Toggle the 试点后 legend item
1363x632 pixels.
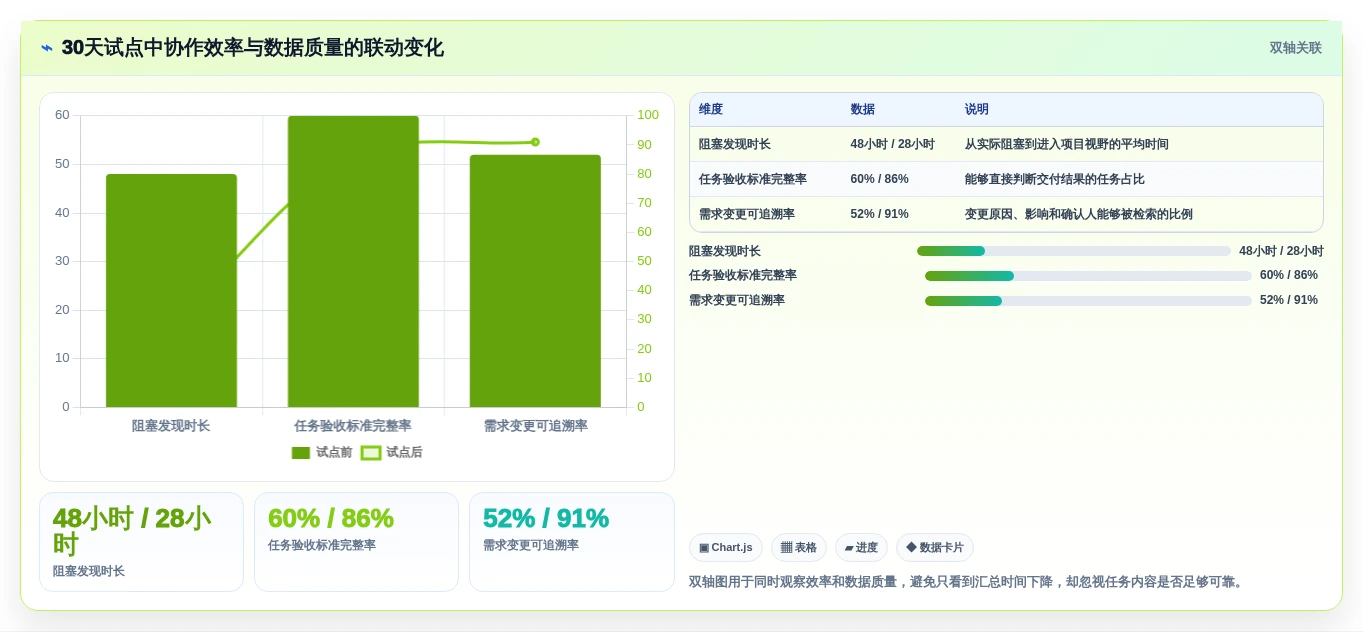pos(392,452)
